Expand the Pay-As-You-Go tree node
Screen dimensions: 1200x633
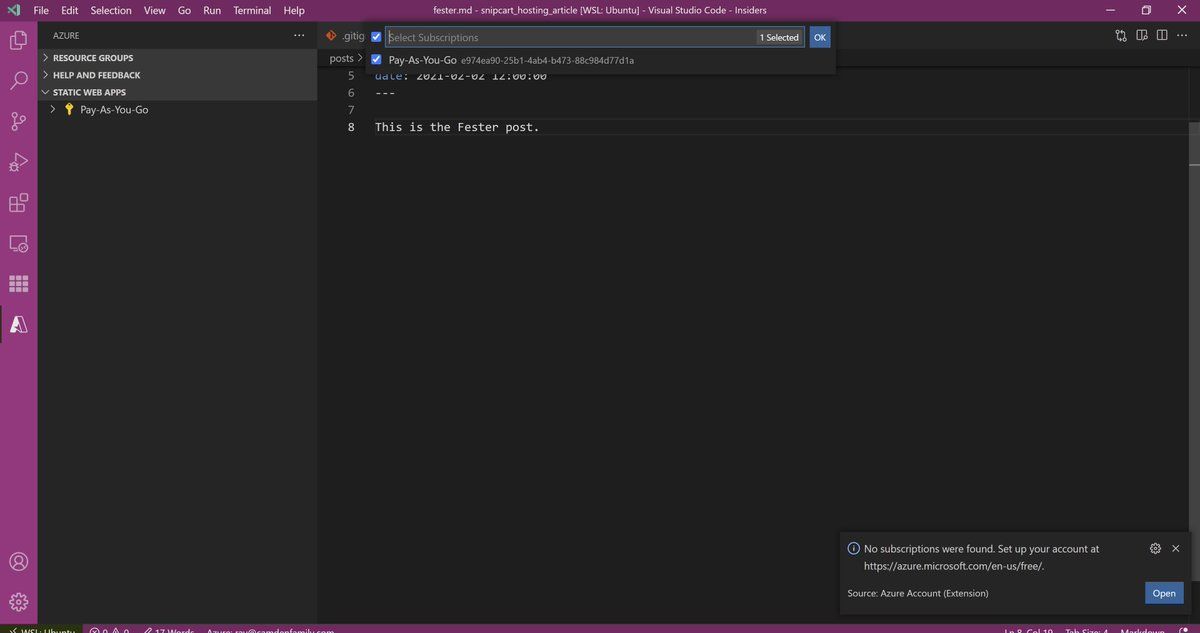[x=53, y=110]
